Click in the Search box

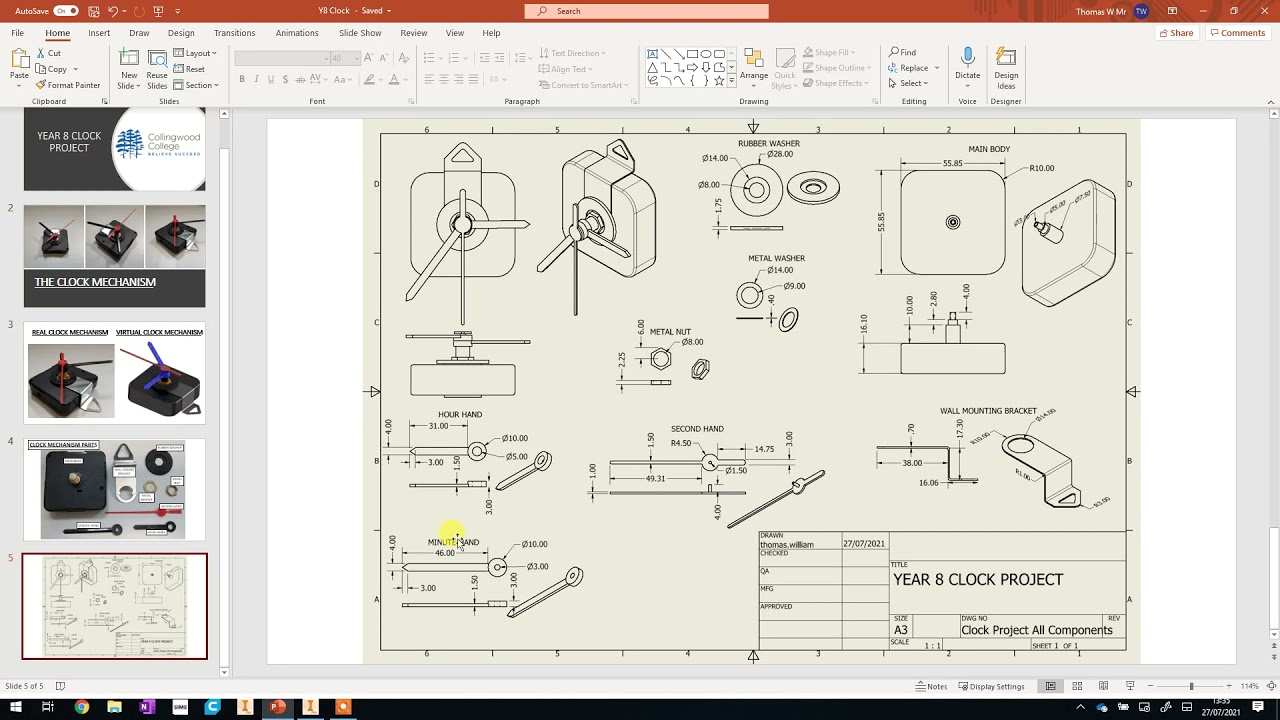pyautogui.click(x=646, y=11)
